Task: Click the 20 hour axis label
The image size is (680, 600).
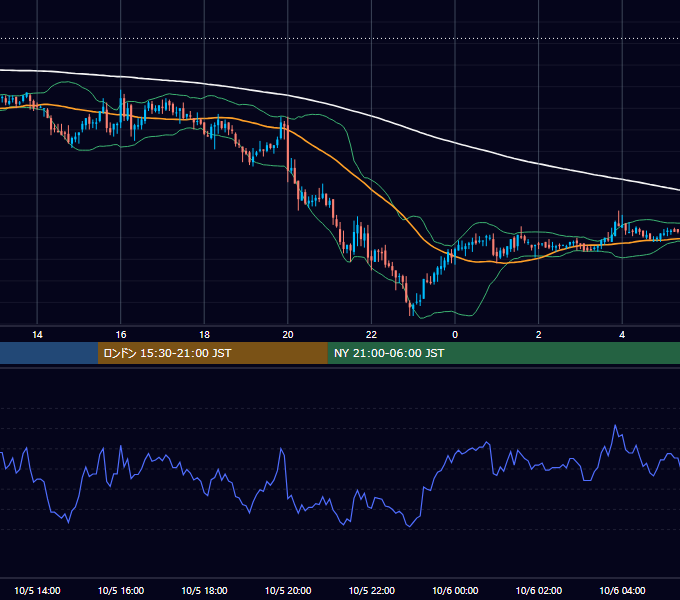Action: [288, 335]
